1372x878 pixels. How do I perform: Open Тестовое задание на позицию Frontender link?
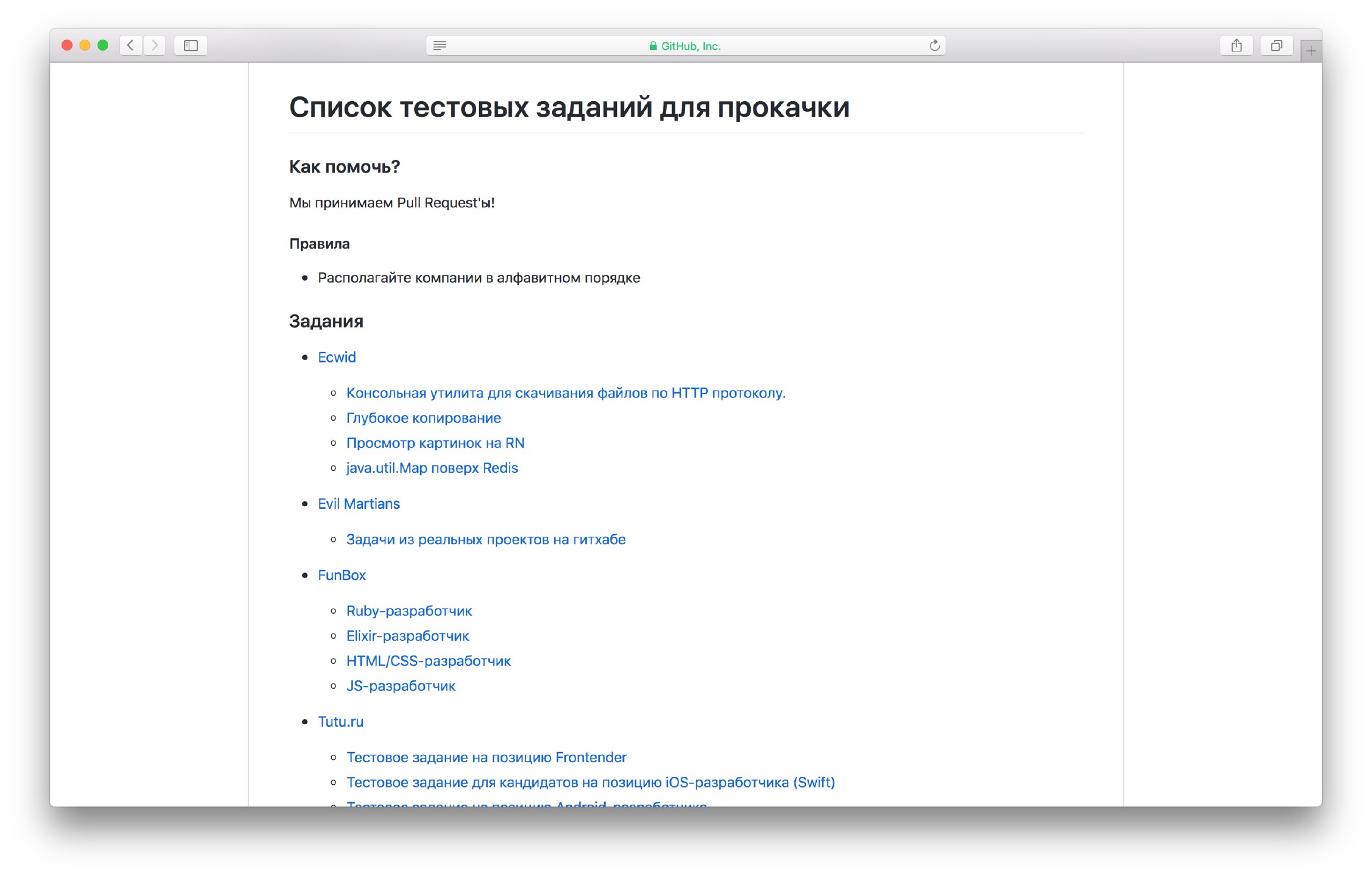pos(487,757)
